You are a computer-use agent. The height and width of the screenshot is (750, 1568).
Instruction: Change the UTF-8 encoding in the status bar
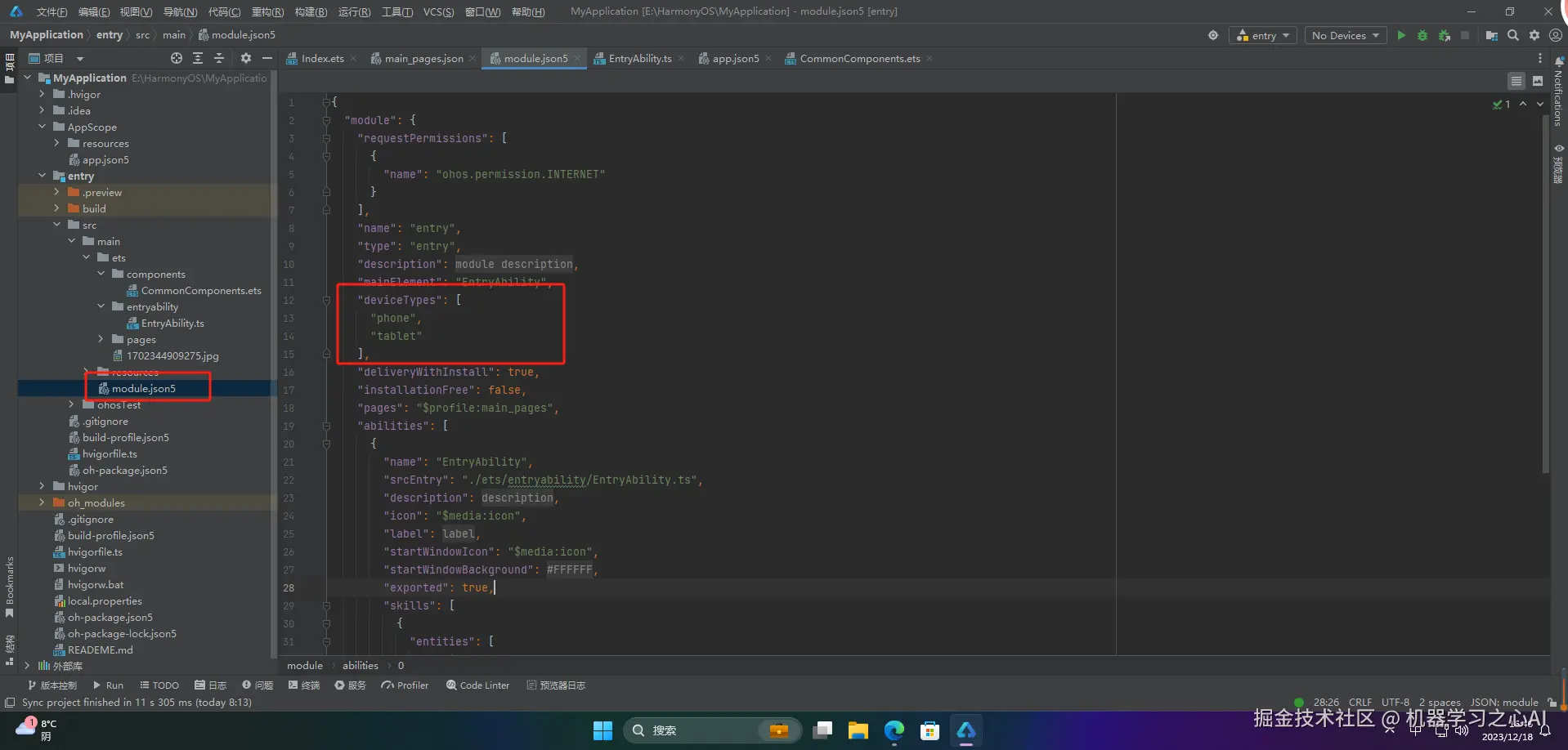[1396, 703]
